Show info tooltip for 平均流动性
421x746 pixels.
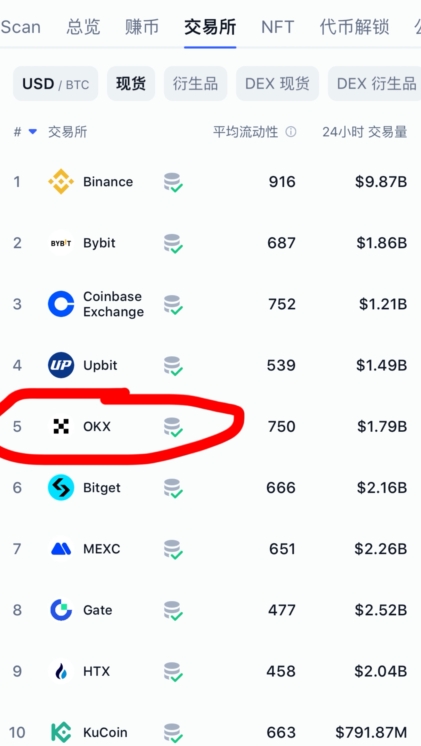tap(291, 132)
